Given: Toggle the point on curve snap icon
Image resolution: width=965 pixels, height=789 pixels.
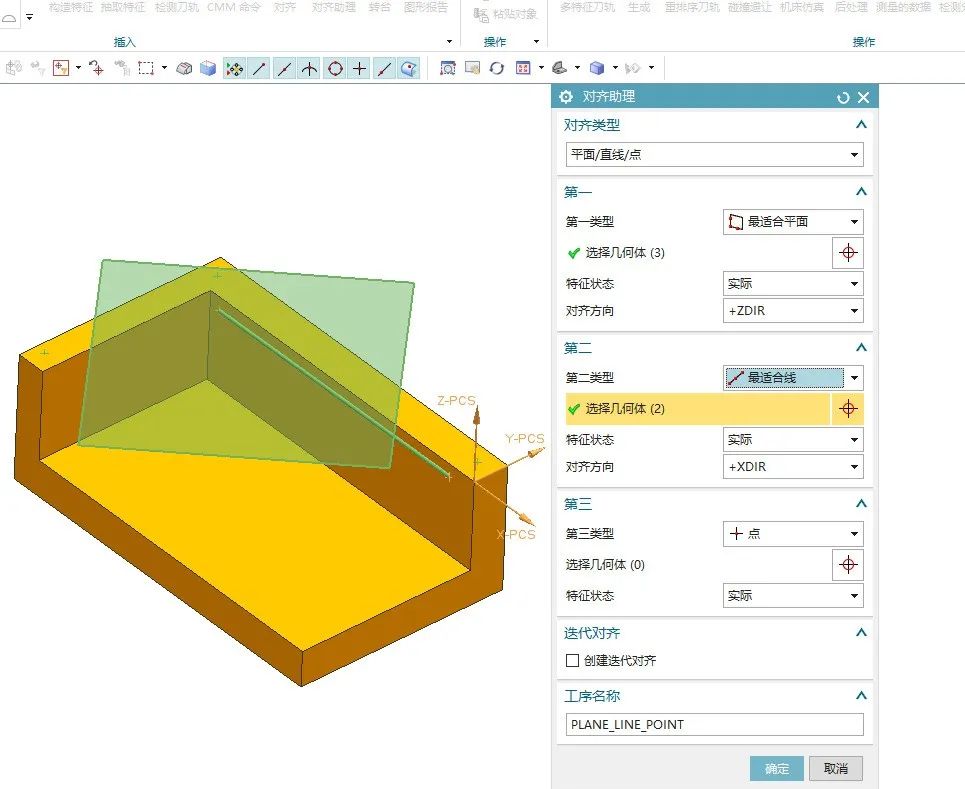Looking at the screenshot, I should 385,68.
